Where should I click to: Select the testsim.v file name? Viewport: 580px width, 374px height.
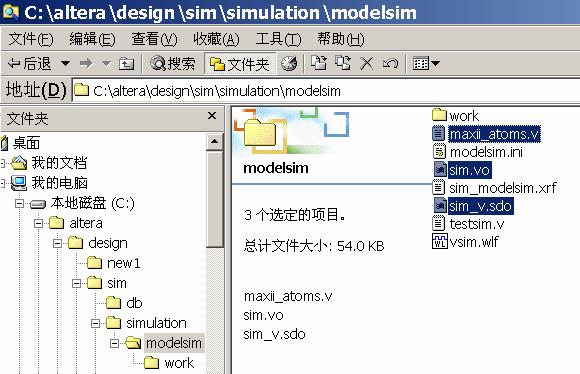point(477,224)
